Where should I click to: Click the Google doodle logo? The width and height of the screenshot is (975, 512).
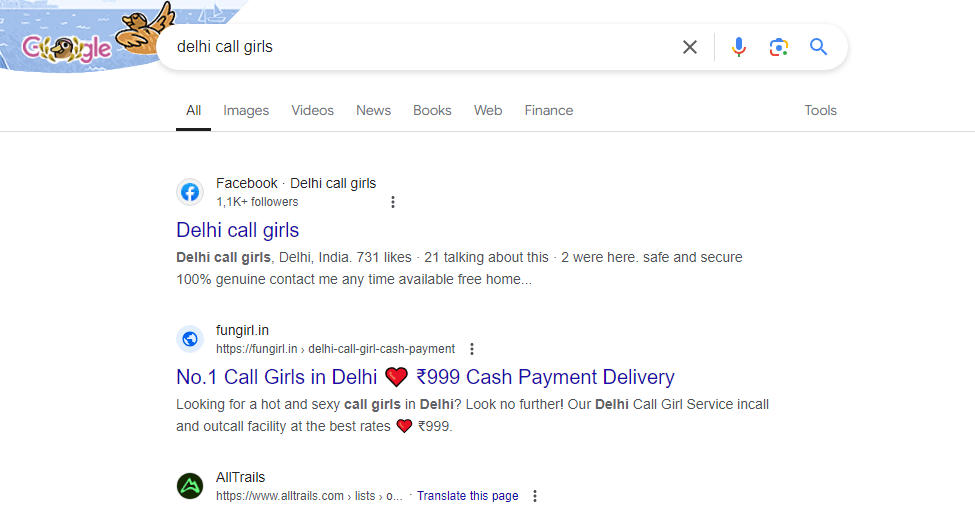coord(68,47)
